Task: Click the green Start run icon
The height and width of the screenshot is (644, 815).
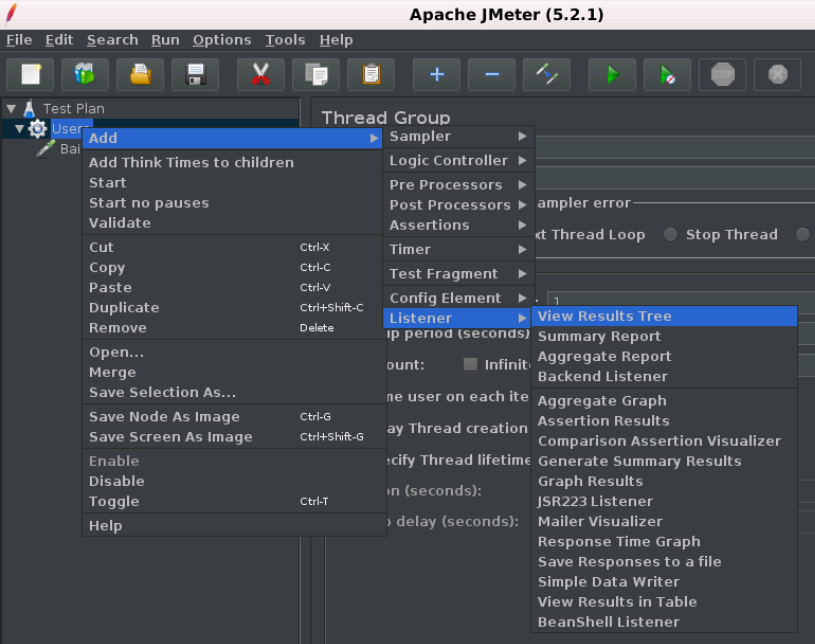Action: coord(612,74)
